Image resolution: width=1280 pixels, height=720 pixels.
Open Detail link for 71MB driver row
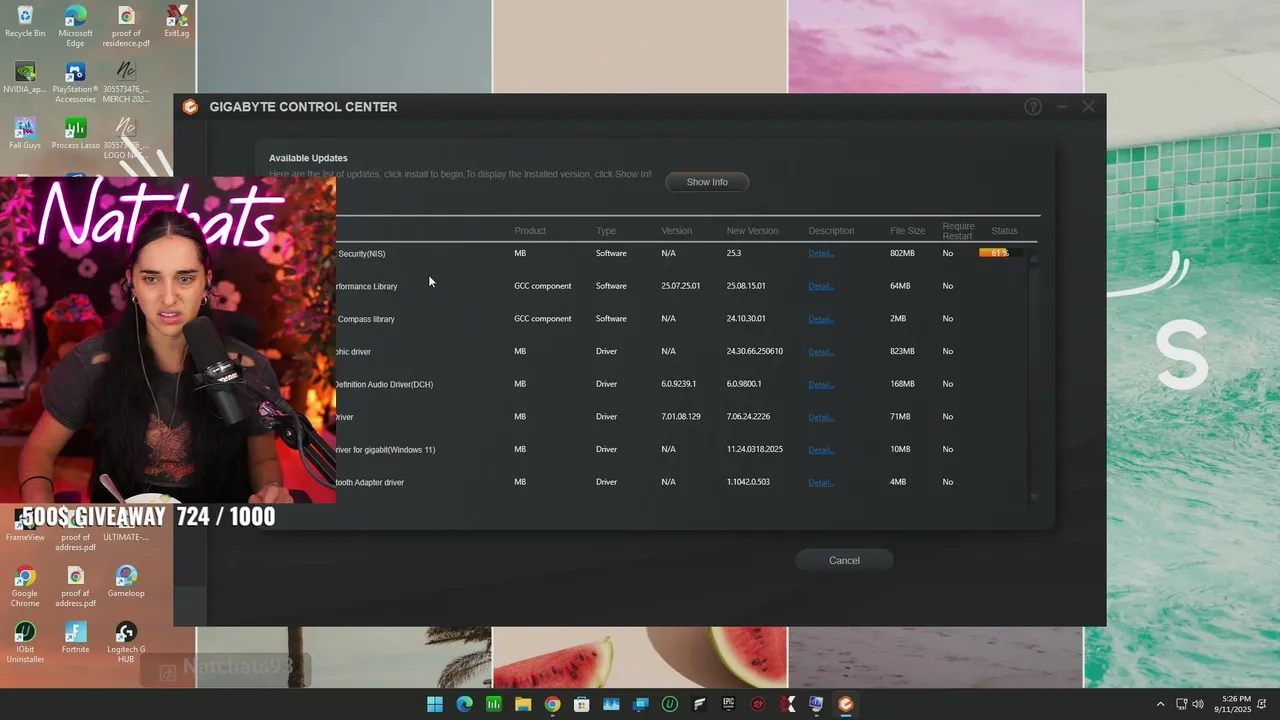click(821, 417)
